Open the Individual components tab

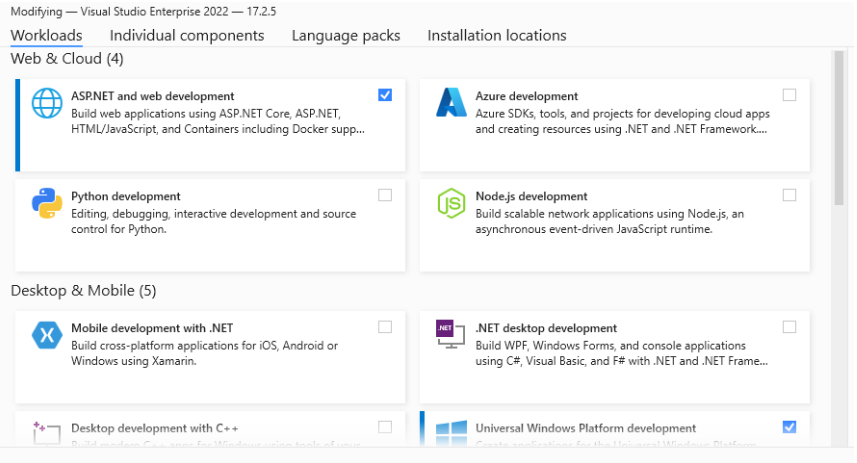point(187,36)
